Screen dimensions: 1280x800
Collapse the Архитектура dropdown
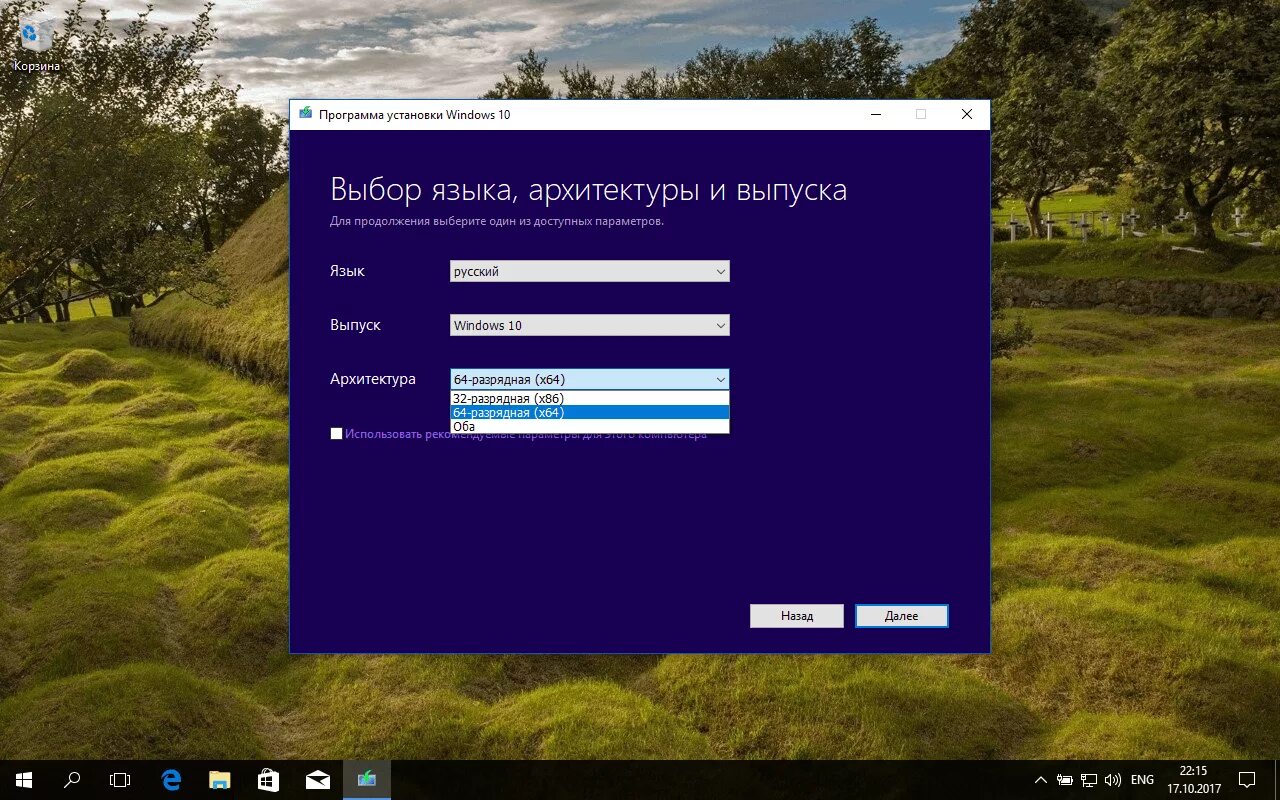590,379
